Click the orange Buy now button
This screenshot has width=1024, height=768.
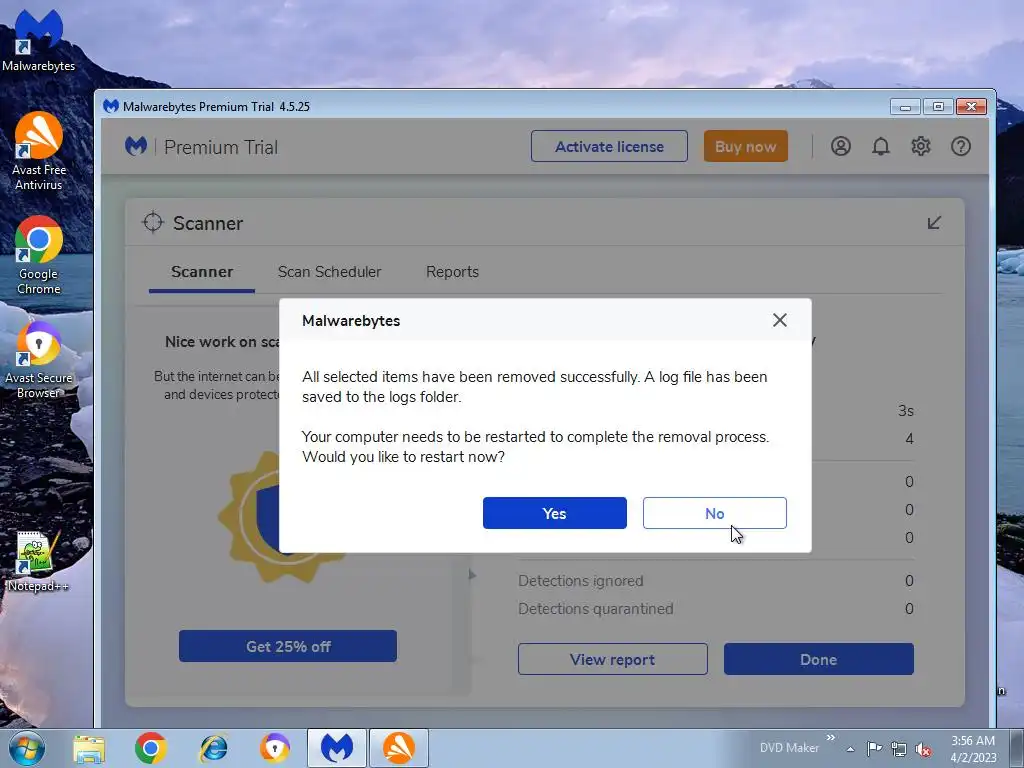[746, 146]
